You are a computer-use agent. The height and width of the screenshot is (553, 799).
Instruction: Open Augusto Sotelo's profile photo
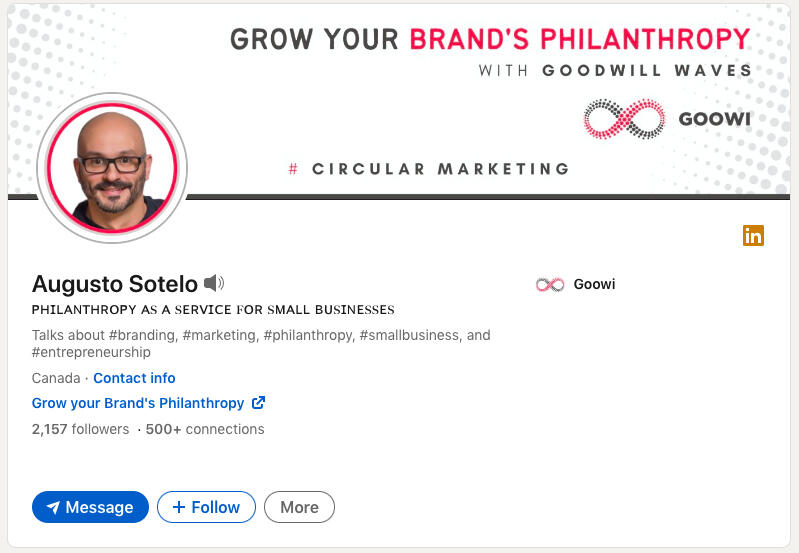112,167
